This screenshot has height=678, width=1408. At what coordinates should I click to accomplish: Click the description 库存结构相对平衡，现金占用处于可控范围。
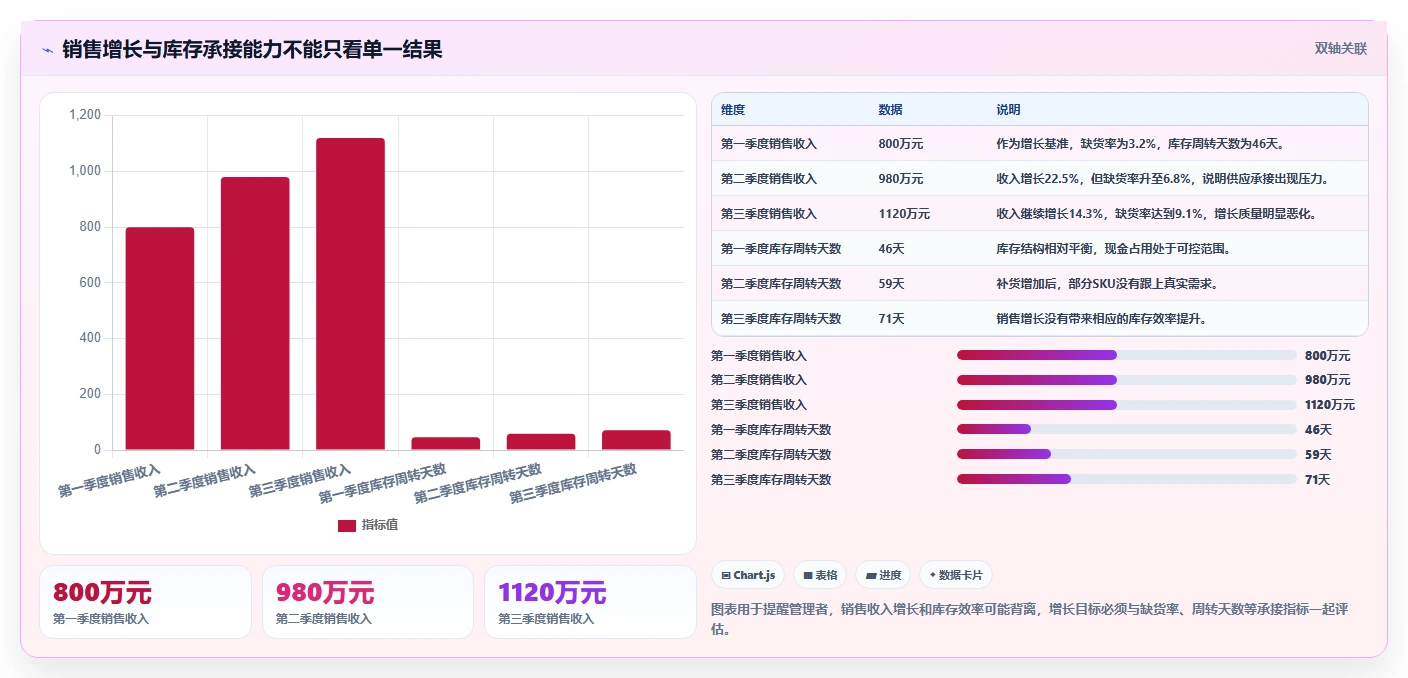click(1113, 249)
